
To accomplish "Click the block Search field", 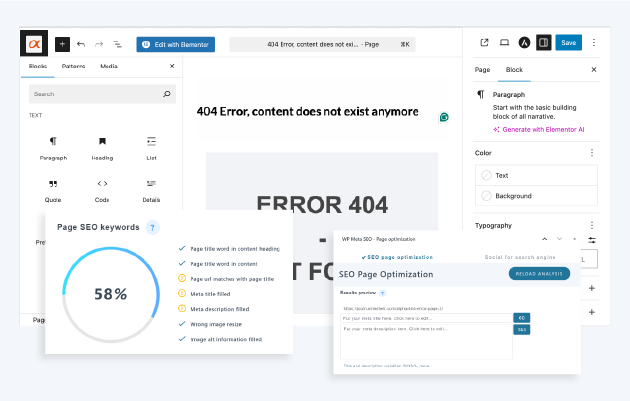I will [x=95, y=94].
